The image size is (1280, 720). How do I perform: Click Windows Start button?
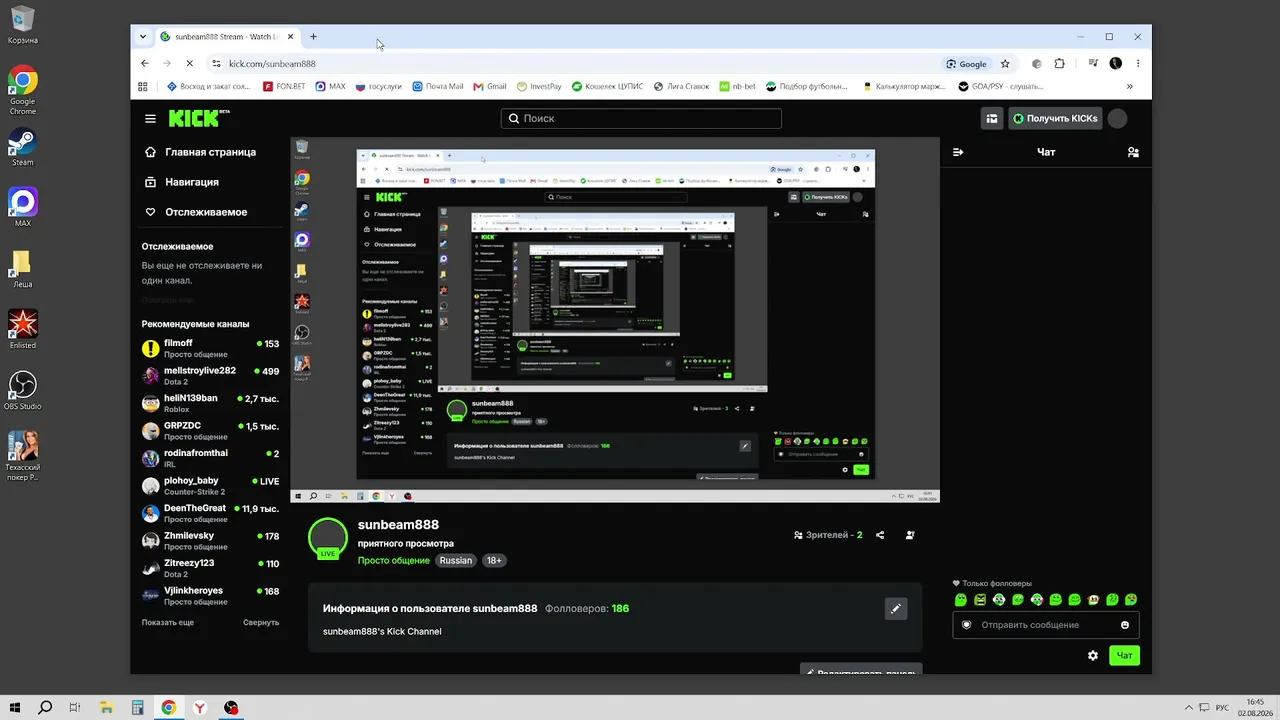tap(15, 708)
